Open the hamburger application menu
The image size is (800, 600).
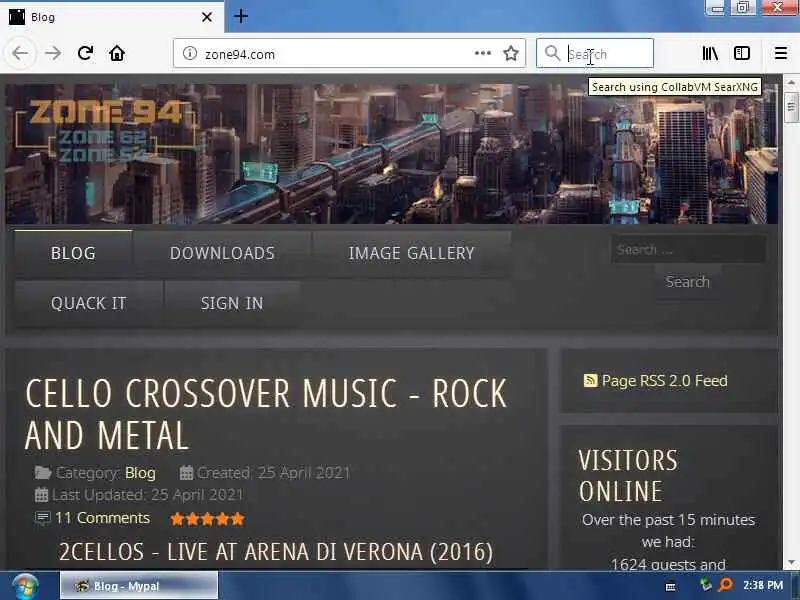[x=781, y=53]
